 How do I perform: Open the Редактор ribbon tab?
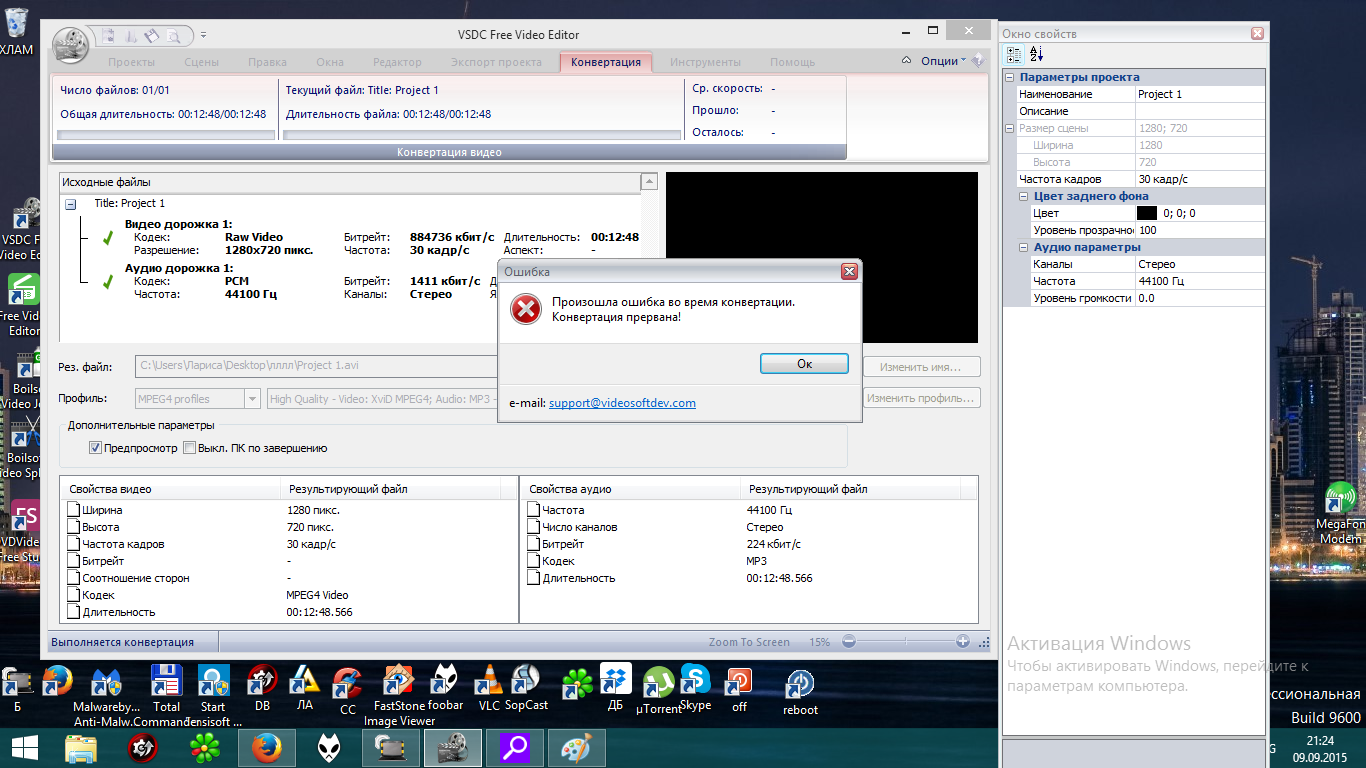[x=396, y=62]
